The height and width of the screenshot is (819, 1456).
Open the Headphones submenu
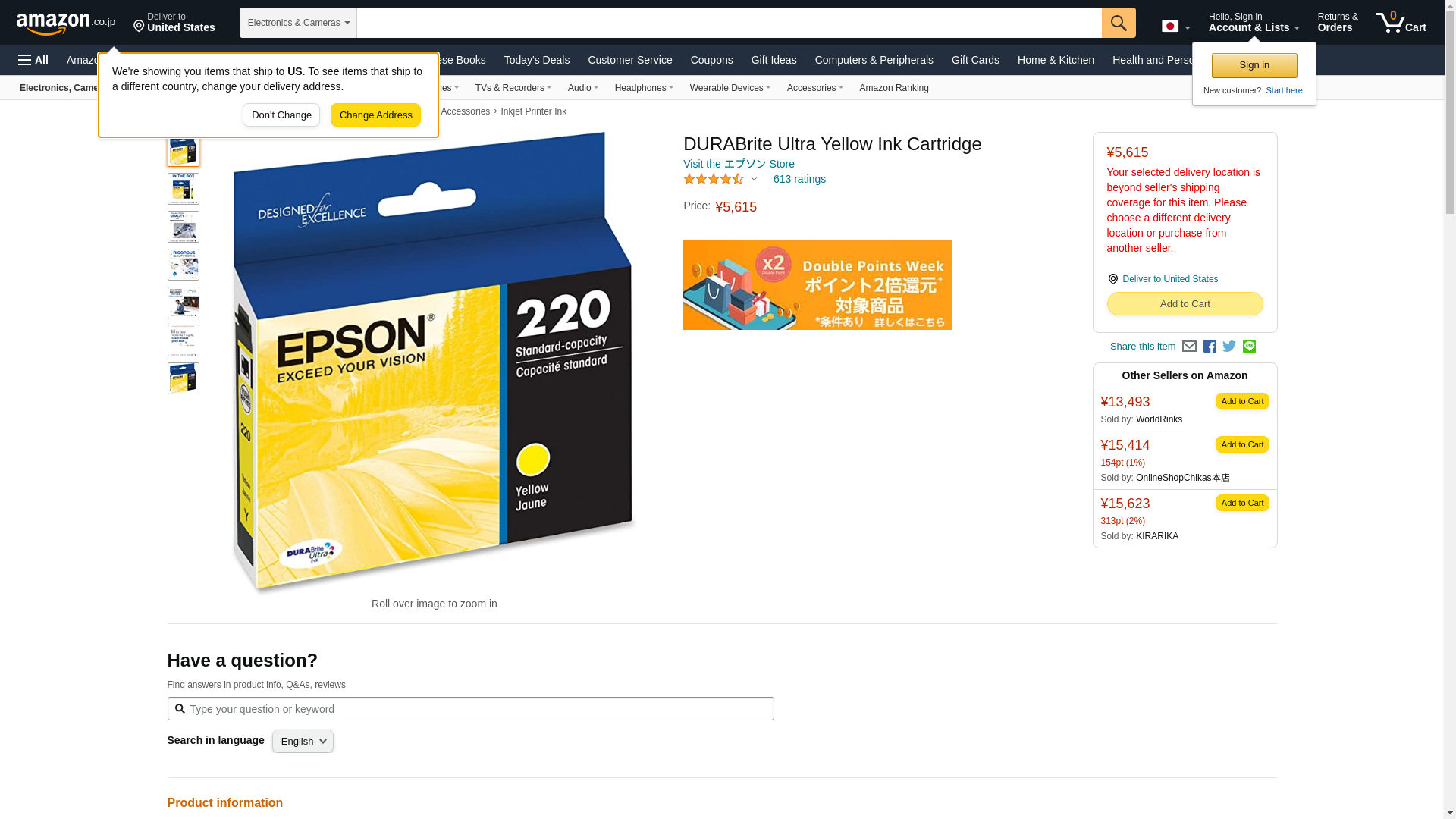(644, 88)
